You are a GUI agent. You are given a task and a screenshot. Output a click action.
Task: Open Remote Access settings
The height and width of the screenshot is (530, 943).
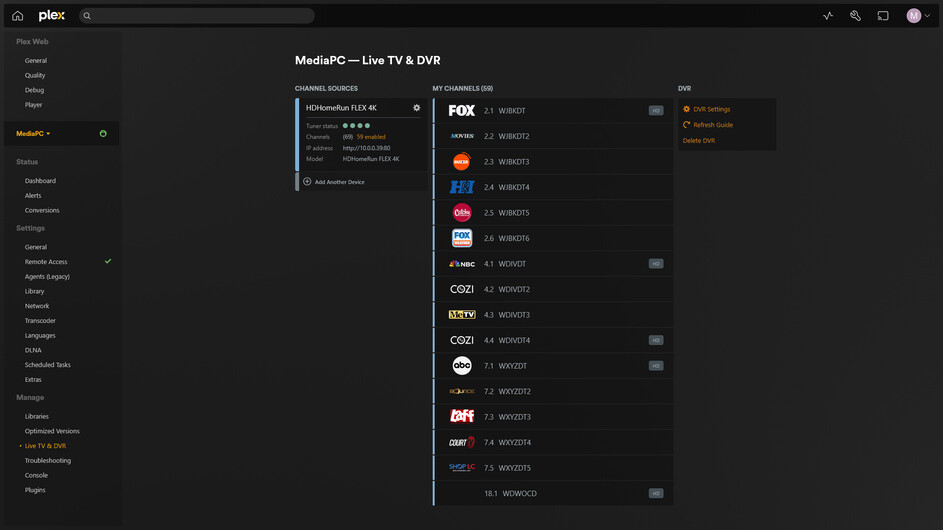(46, 262)
